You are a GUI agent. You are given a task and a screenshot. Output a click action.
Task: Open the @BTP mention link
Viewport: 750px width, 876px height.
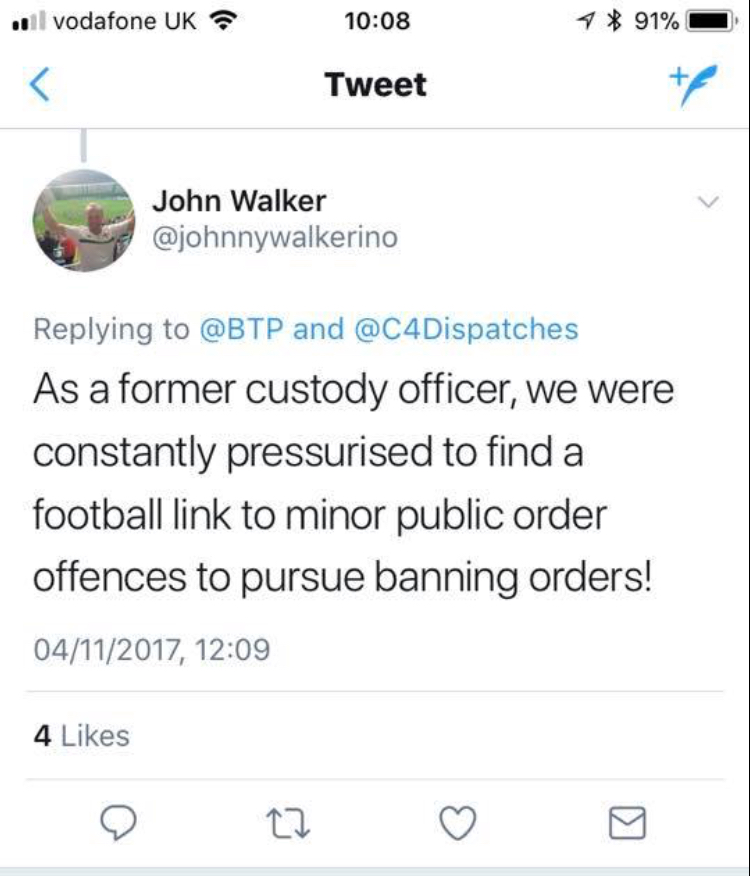coord(241,328)
